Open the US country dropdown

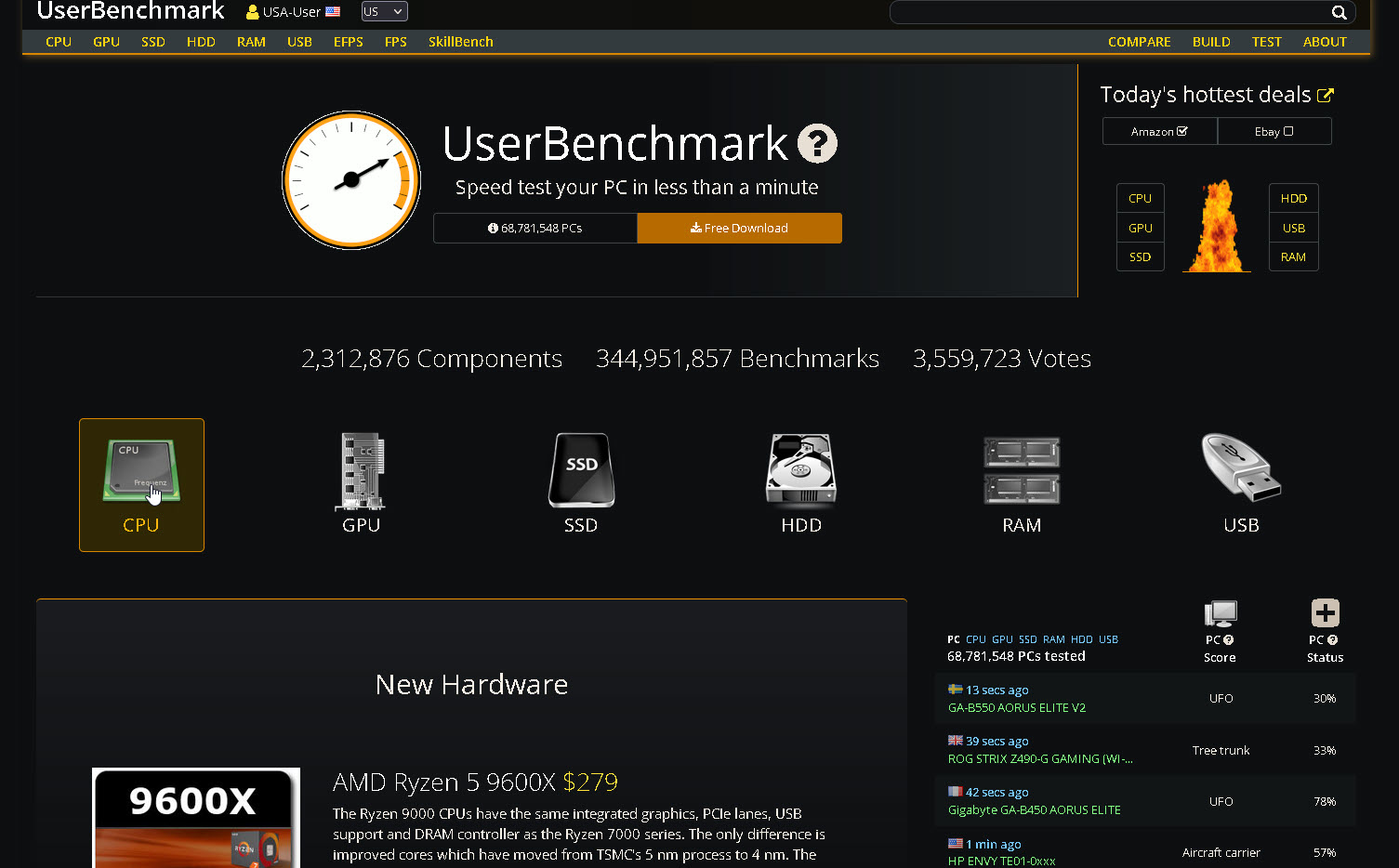coord(384,11)
